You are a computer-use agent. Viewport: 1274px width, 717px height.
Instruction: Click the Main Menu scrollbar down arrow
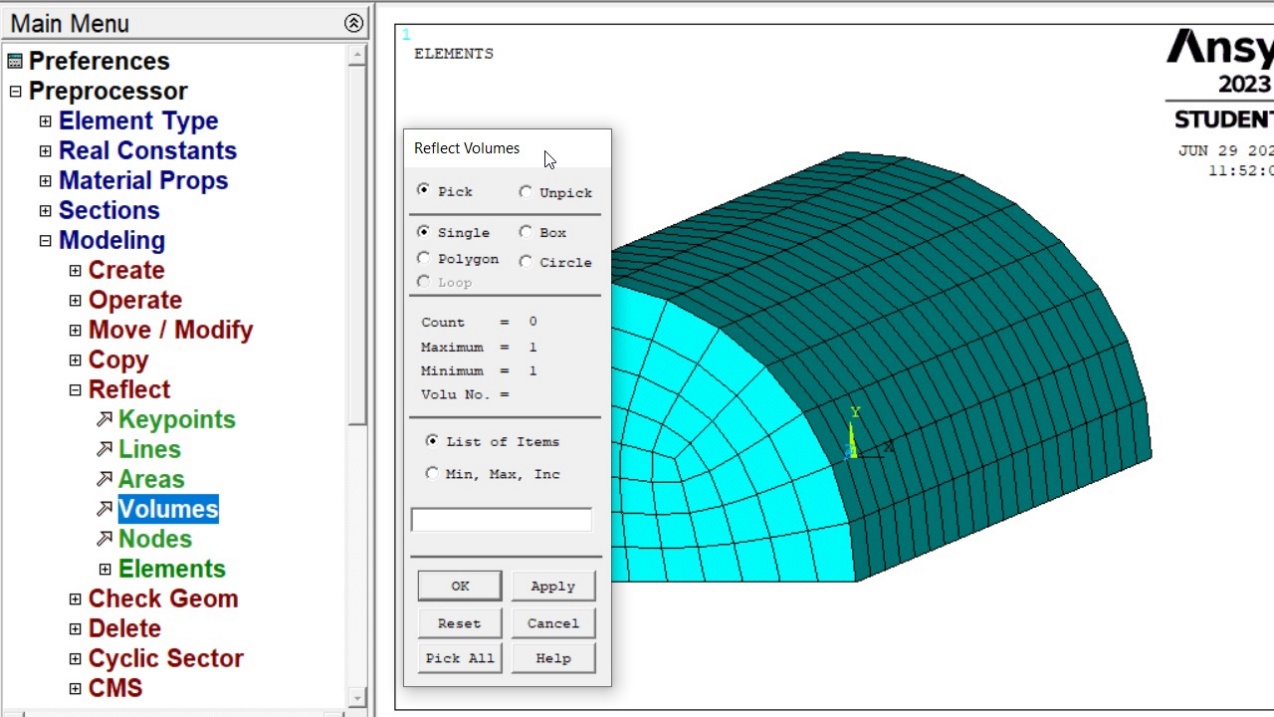(x=357, y=697)
